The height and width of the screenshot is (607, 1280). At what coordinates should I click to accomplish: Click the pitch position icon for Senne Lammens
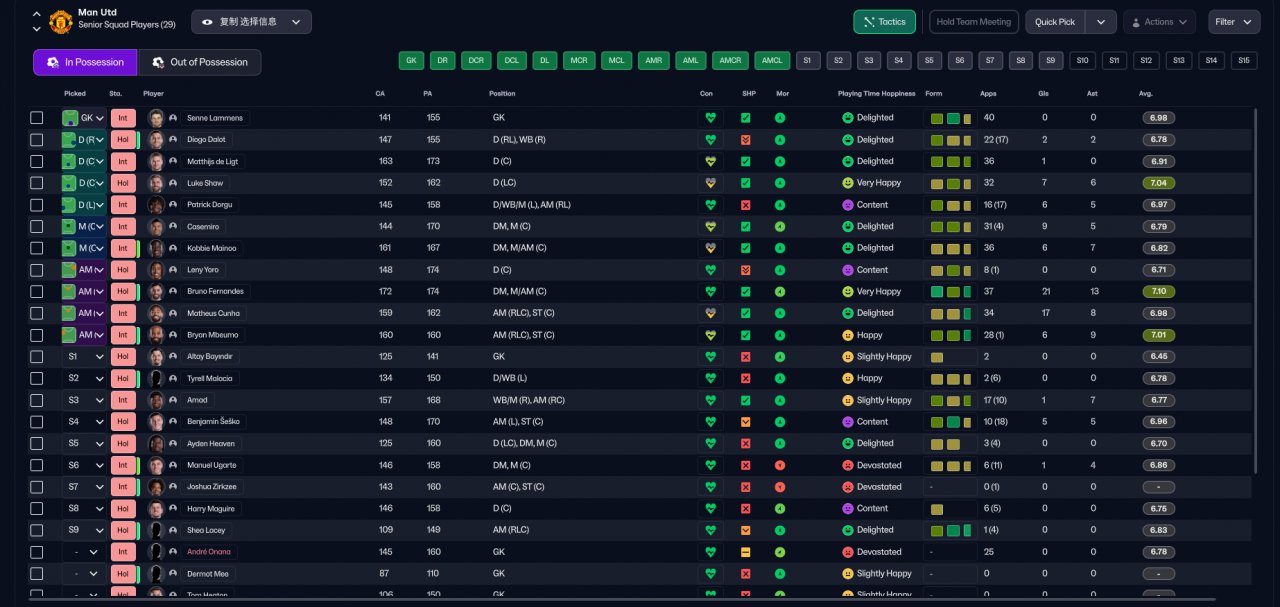[70, 118]
